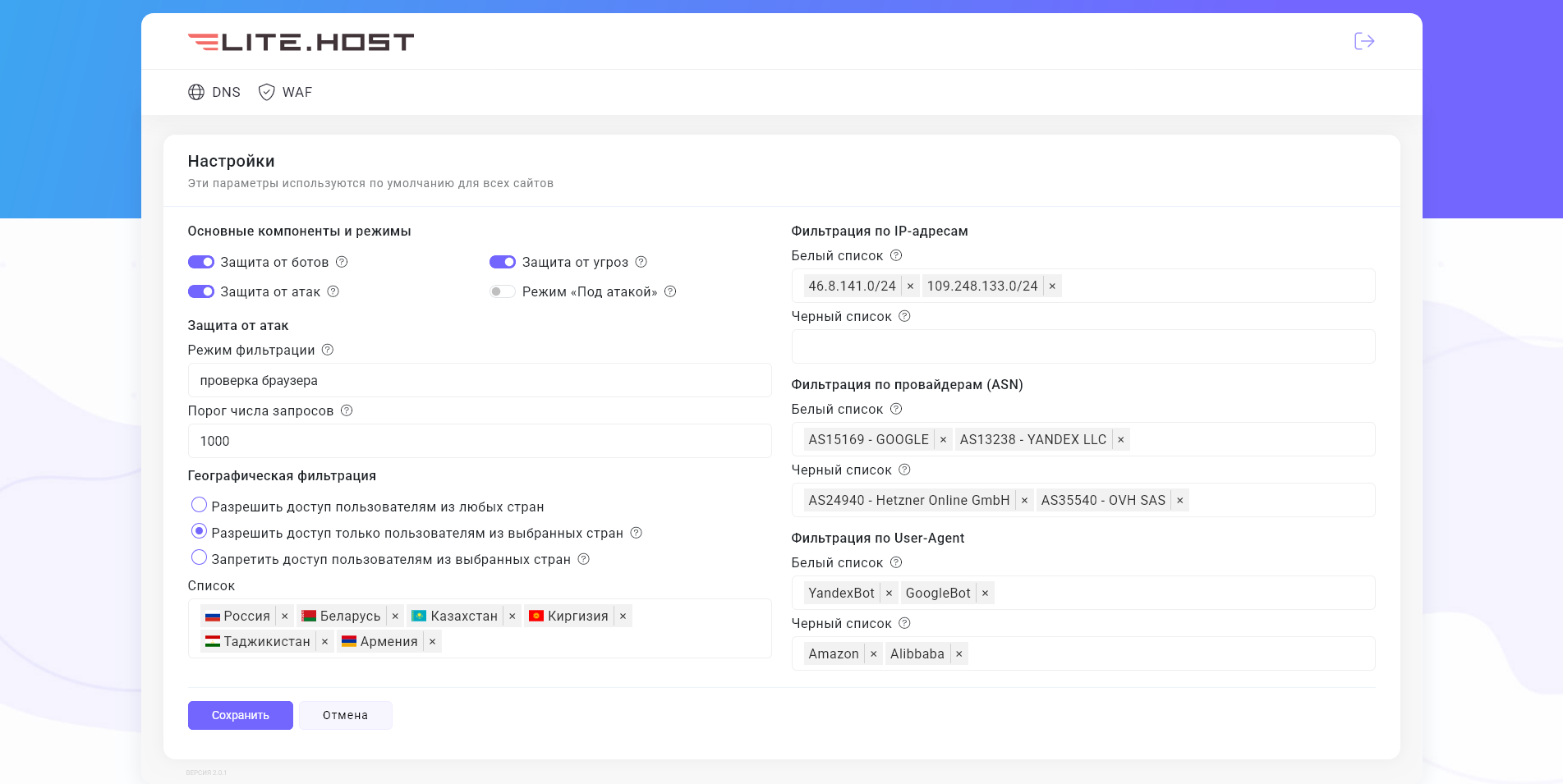Viewport: 1563px width, 784px height.
Task: Remove Россия from the country list
Action: [285, 617]
